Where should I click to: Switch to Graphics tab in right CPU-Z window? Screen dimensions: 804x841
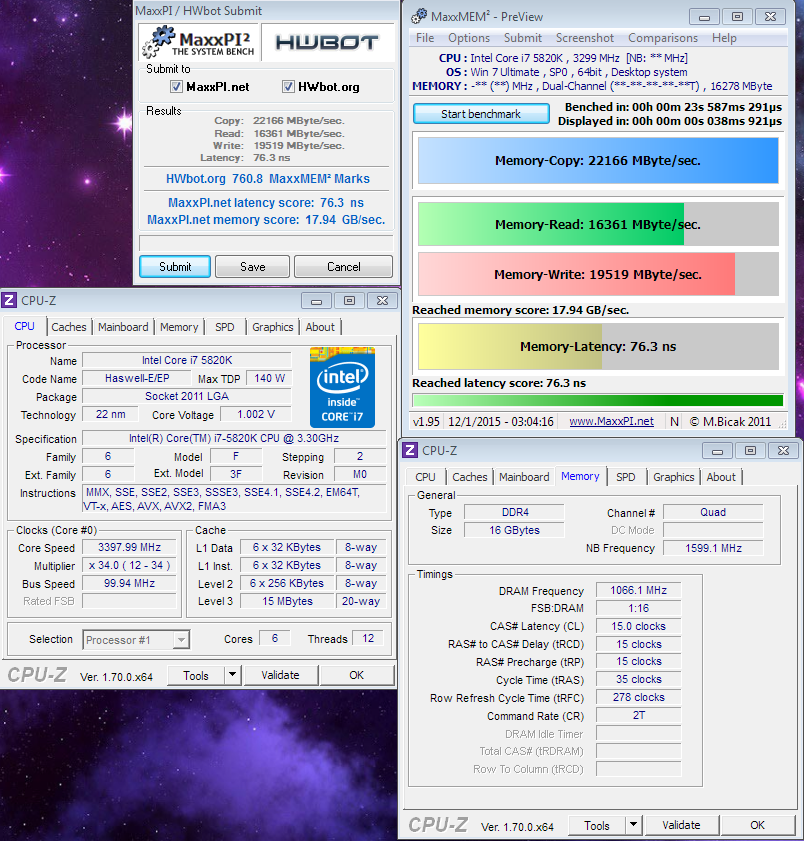pyautogui.click(x=674, y=477)
